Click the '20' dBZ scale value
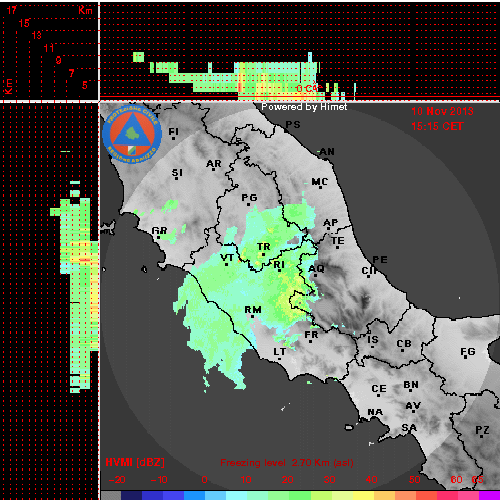500x500 pixels. [287, 480]
